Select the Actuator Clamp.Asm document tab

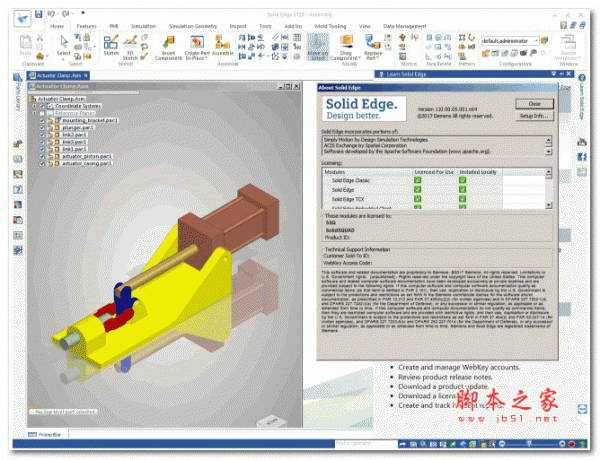coord(59,75)
